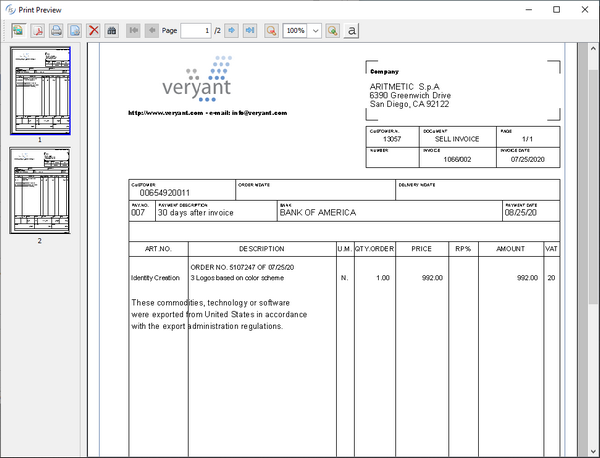Click the 'RP%' column header
The width and height of the screenshot is (600, 458).
(x=463, y=249)
